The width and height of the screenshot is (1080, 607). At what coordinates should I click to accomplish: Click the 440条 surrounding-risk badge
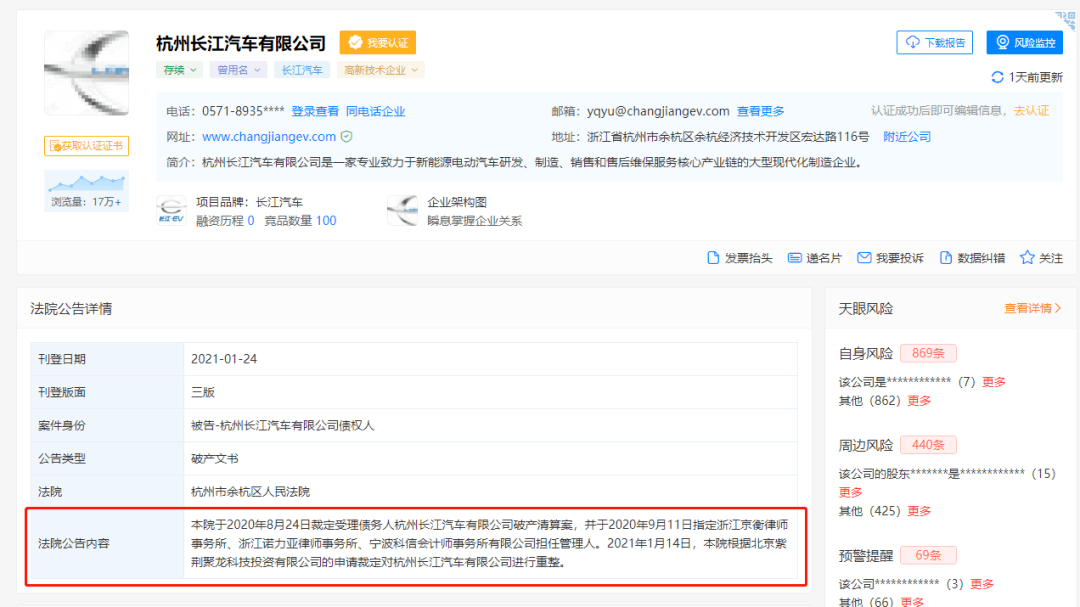(928, 444)
